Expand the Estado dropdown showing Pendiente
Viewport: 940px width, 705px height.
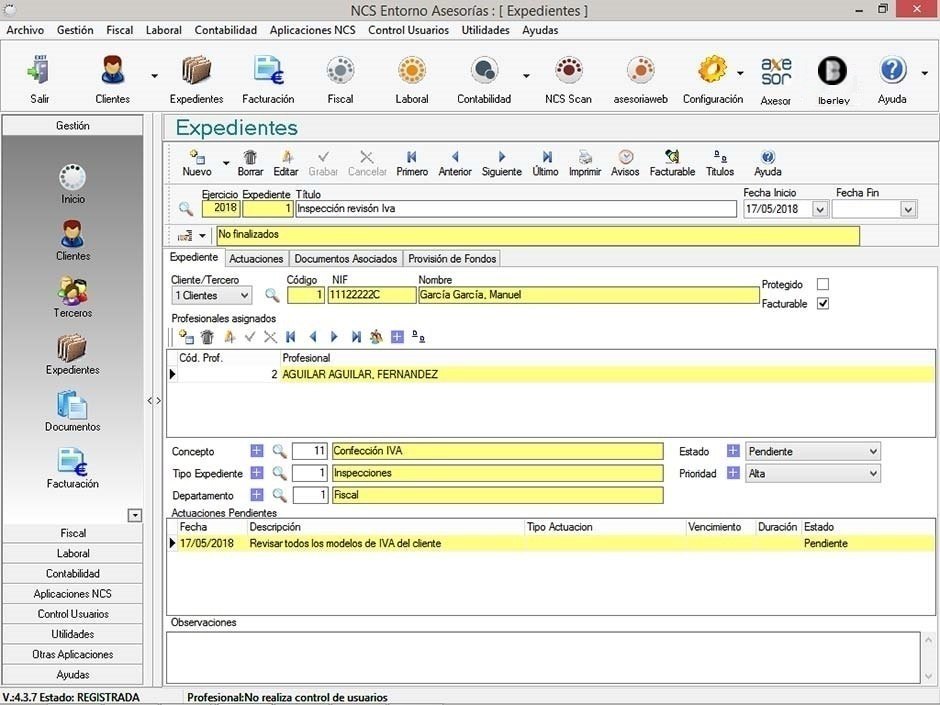click(x=873, y=452)
